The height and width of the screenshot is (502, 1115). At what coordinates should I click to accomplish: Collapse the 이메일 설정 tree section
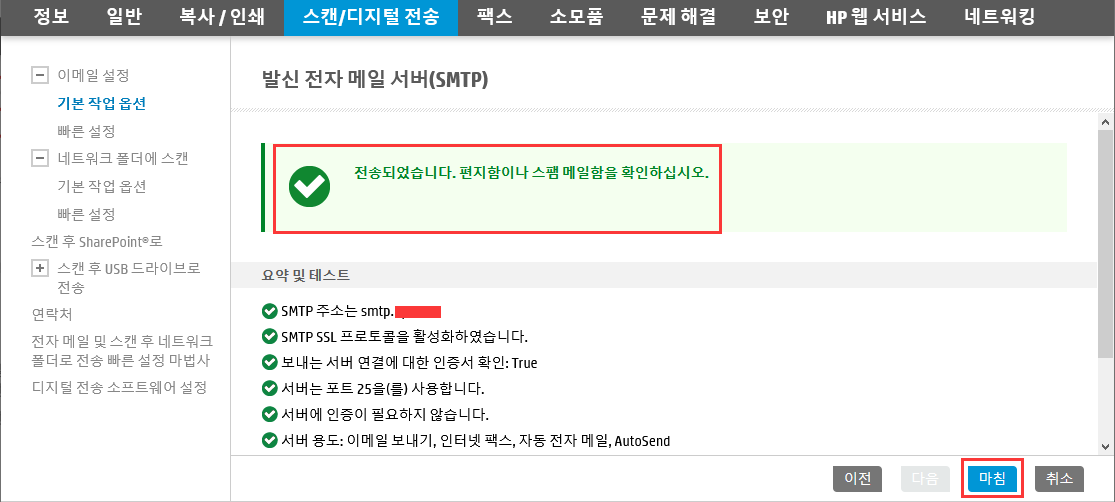coord(40,75)
